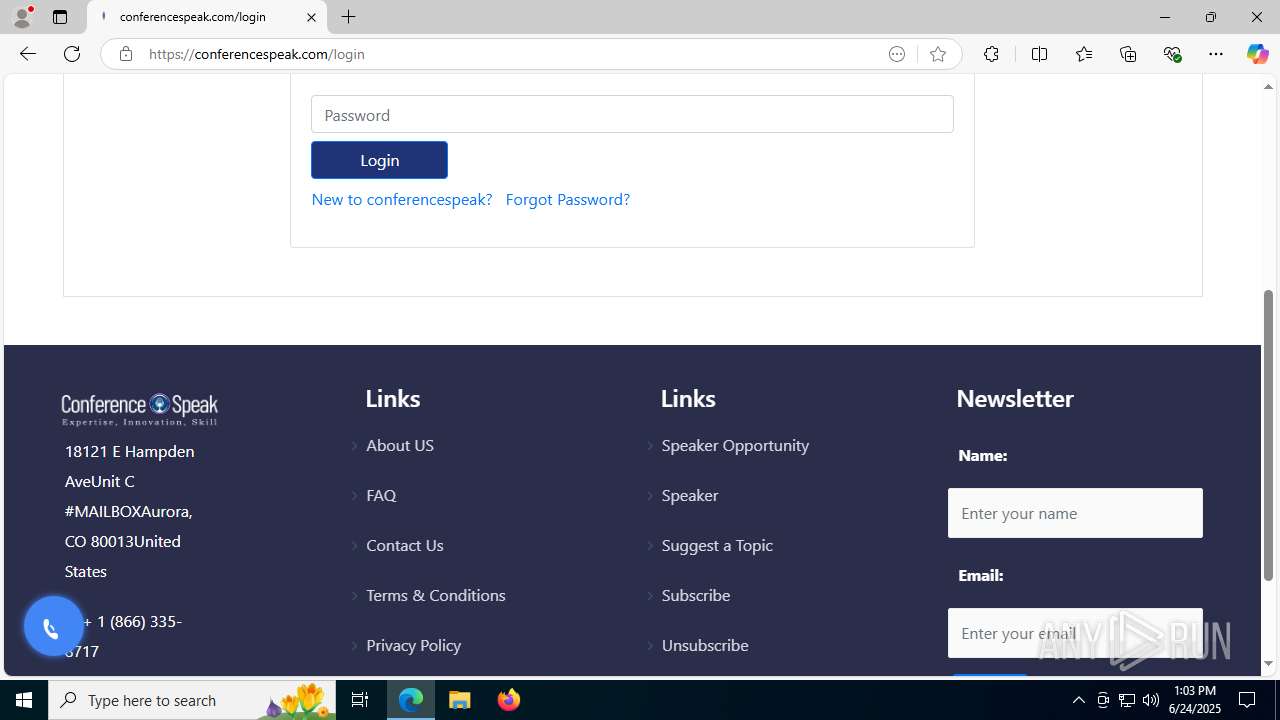Open the New to conferencespeak? link

tap(402, 199)
